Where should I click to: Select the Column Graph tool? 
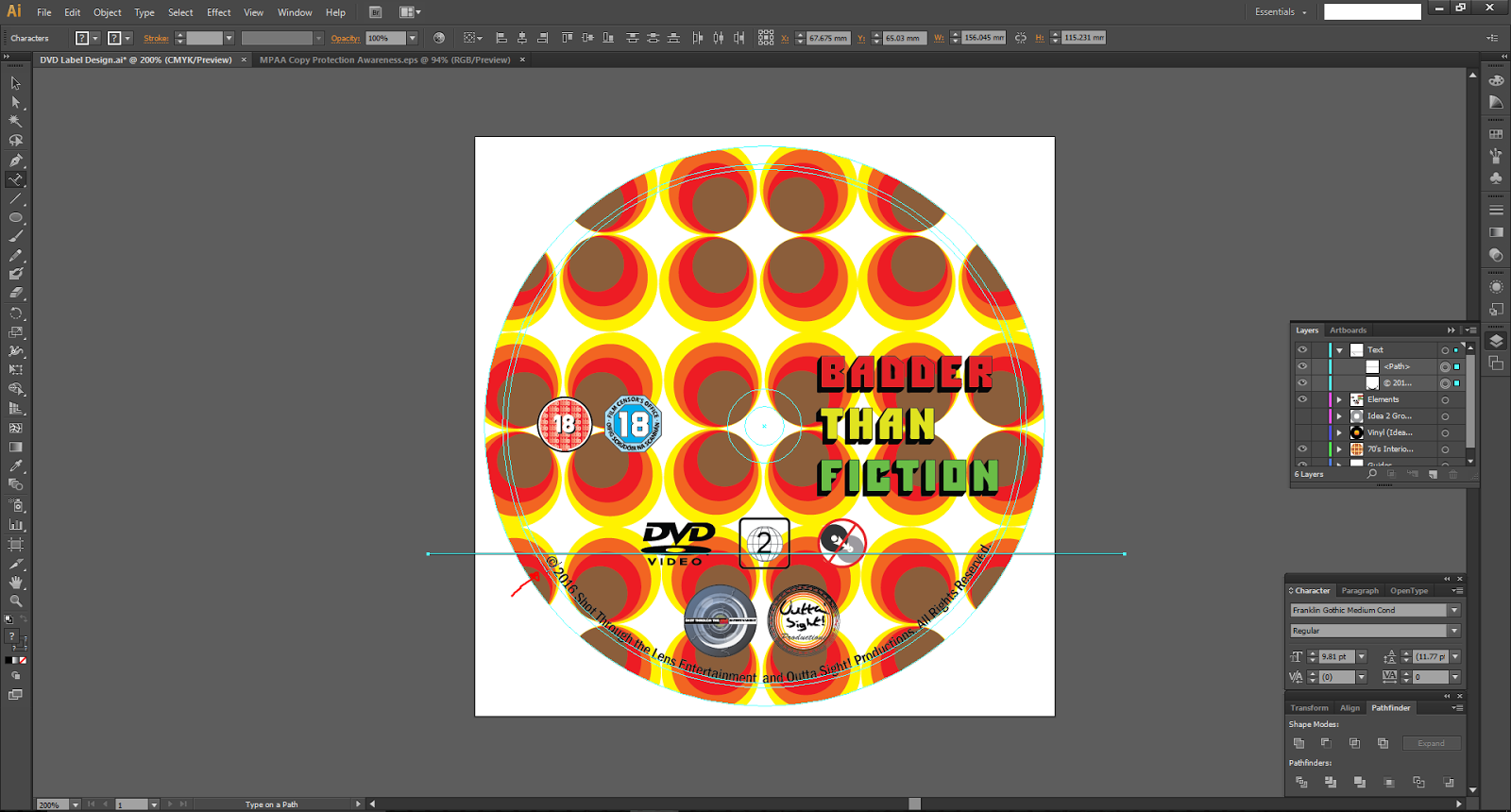tap(16, 524)
